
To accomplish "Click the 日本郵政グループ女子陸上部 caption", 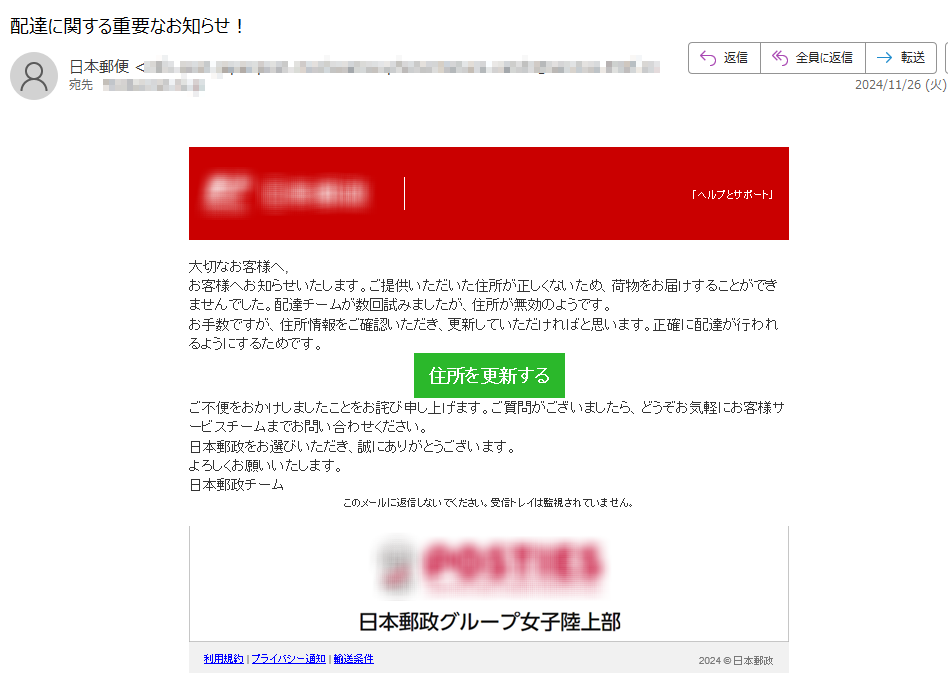I will pyautogui.click(x=490, y=622).
